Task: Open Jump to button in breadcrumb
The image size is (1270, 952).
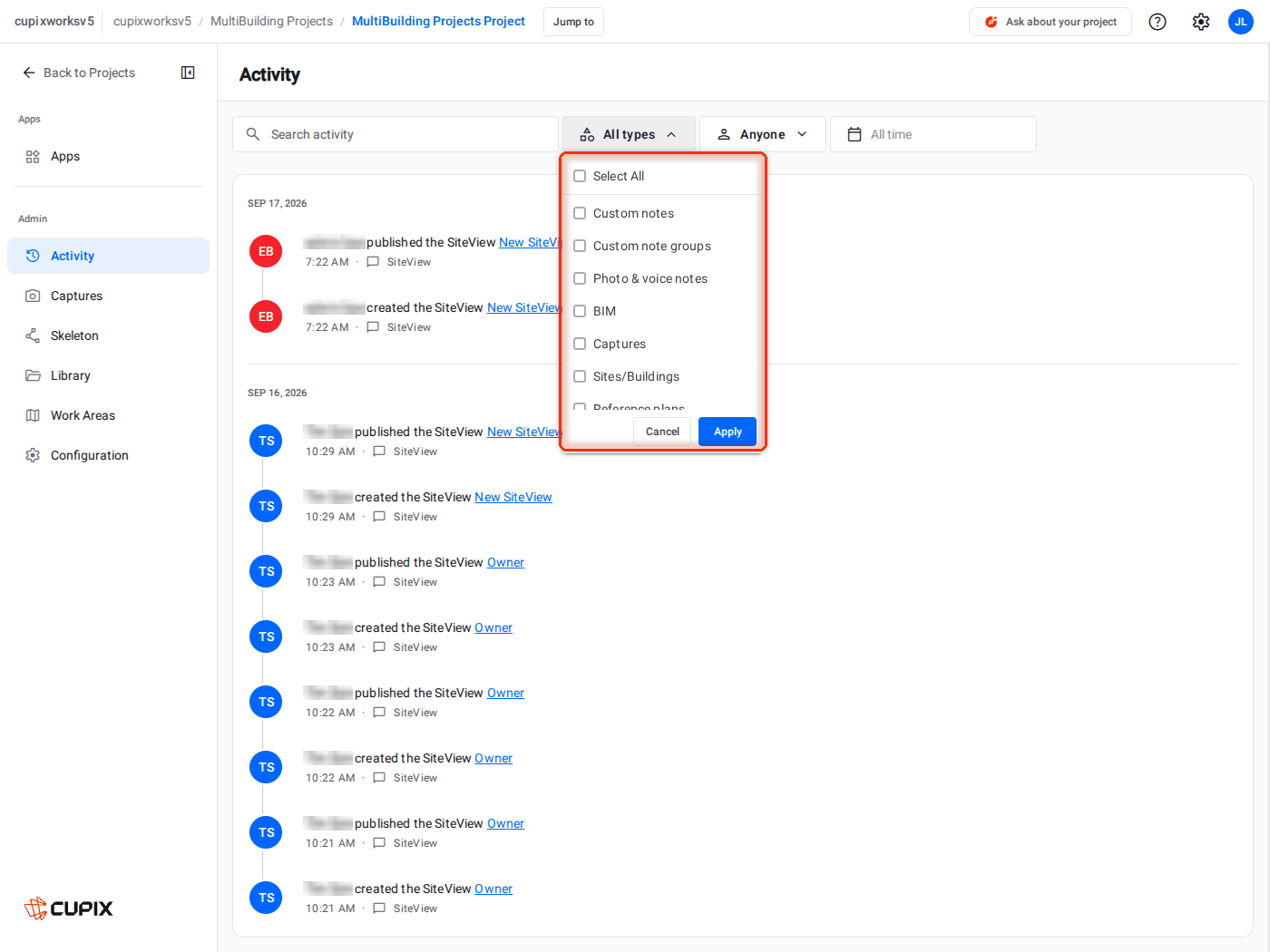Action: click(573, 22)
